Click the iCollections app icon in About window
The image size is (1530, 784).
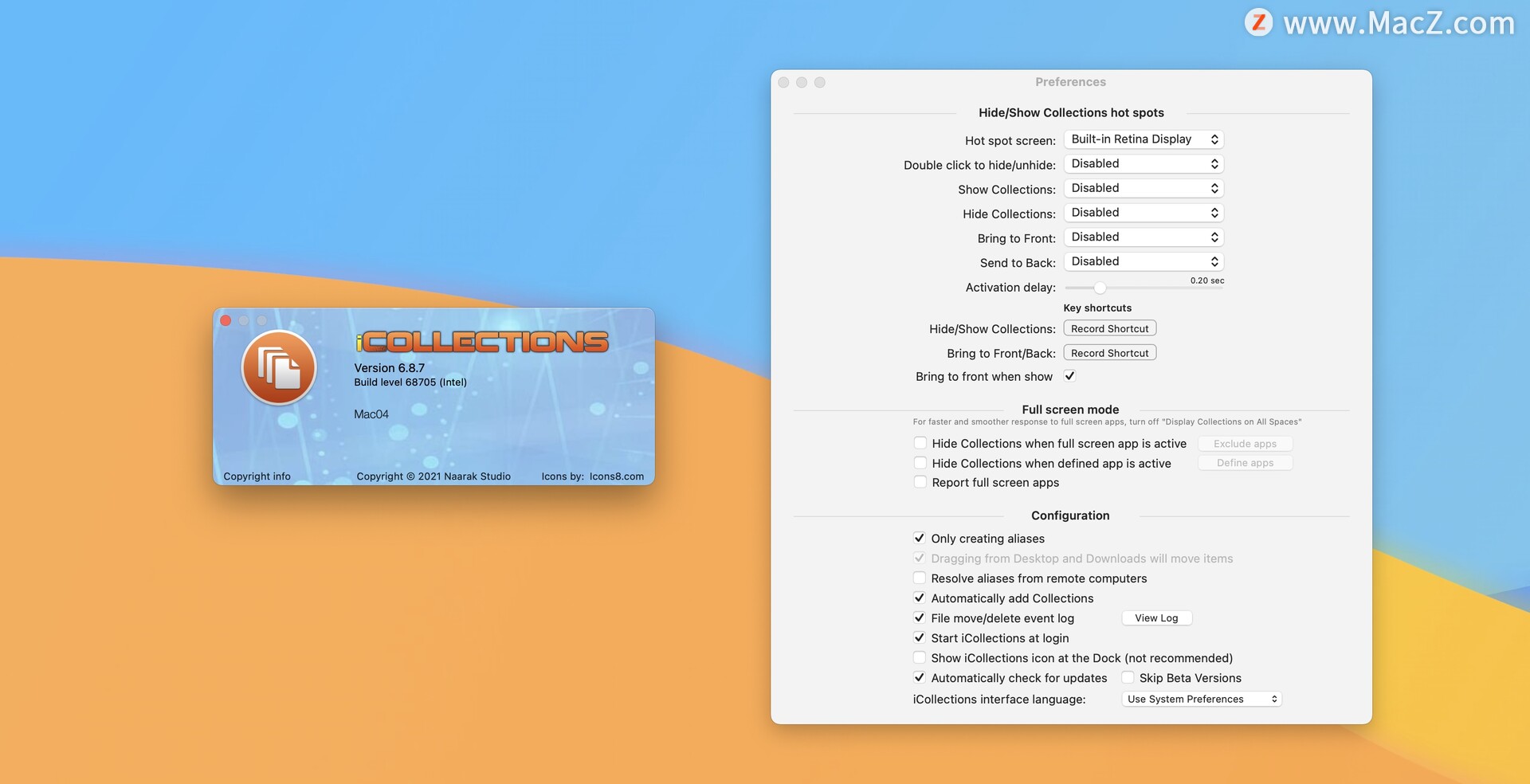[x=279, y=367]
